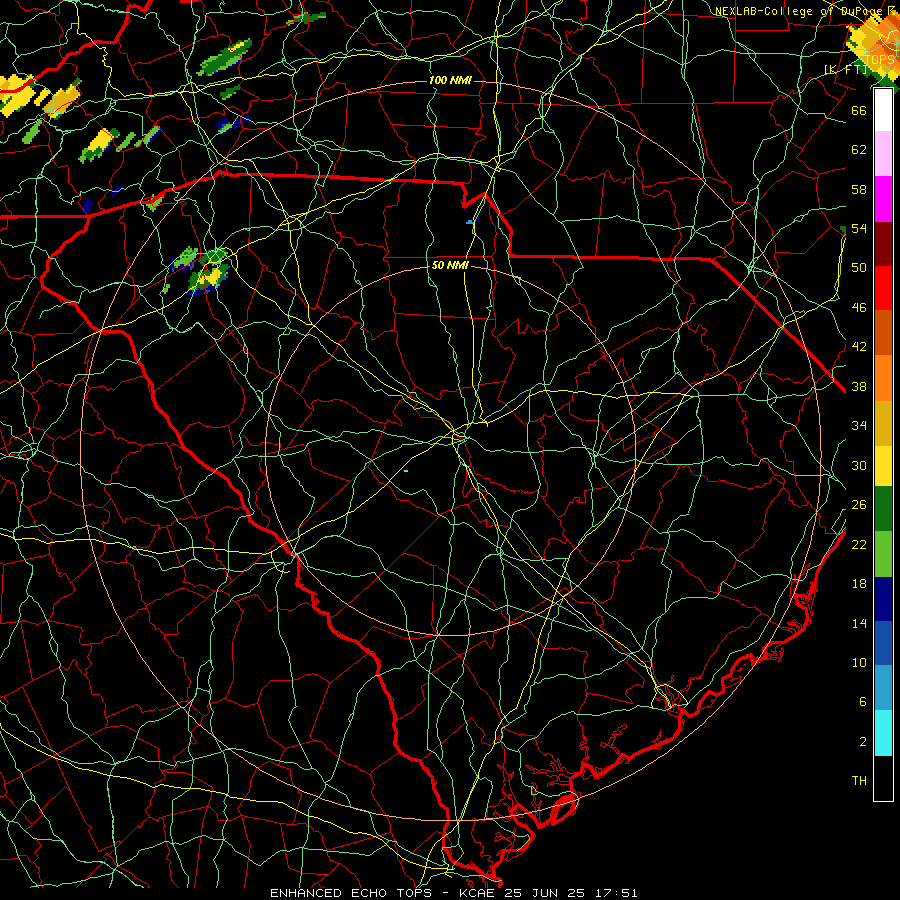Select the 34 legend value
900x900 pixels.
point(859,426)
